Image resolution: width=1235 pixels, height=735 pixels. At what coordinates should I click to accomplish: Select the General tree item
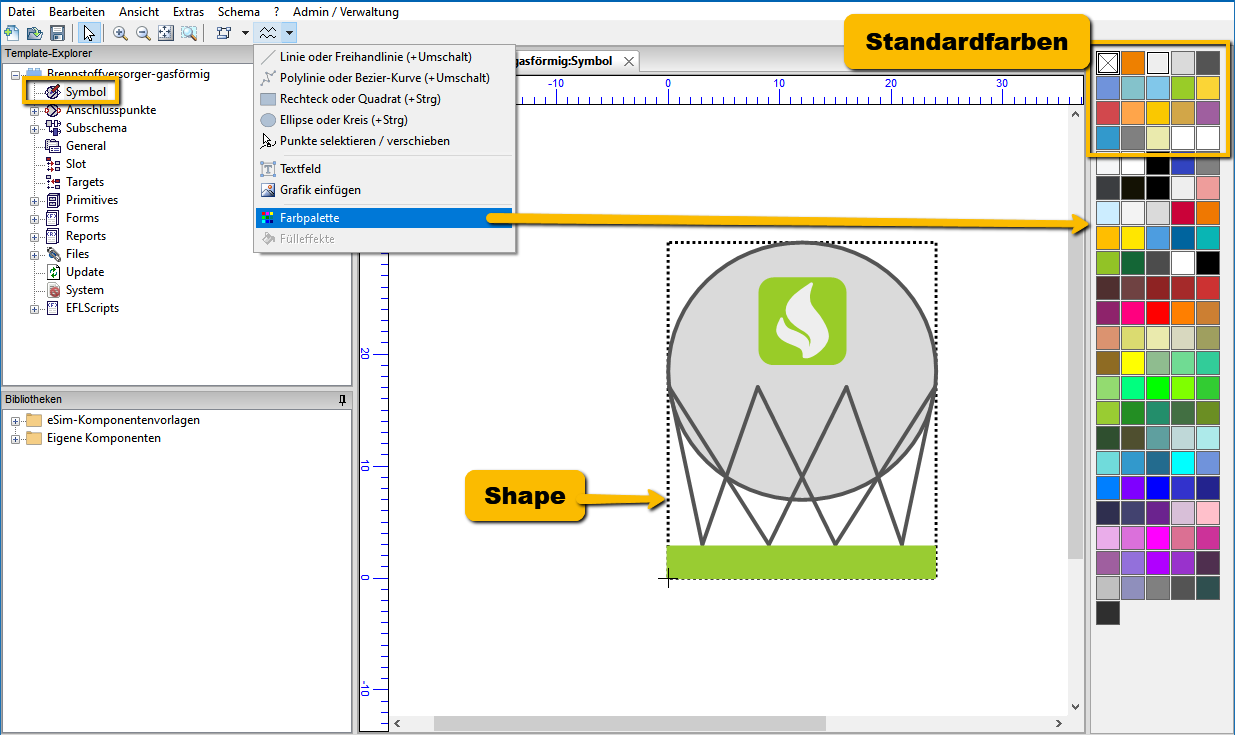(x=86, y=146)
